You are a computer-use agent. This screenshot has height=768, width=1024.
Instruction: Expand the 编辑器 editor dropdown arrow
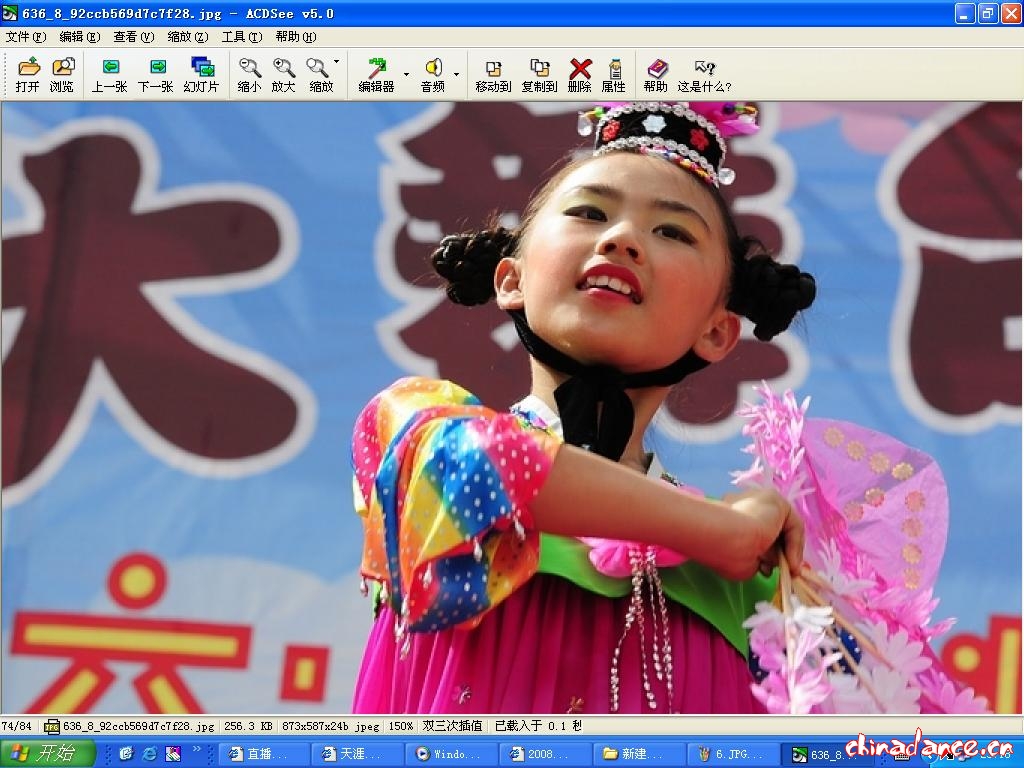click(x=406, y=74)
